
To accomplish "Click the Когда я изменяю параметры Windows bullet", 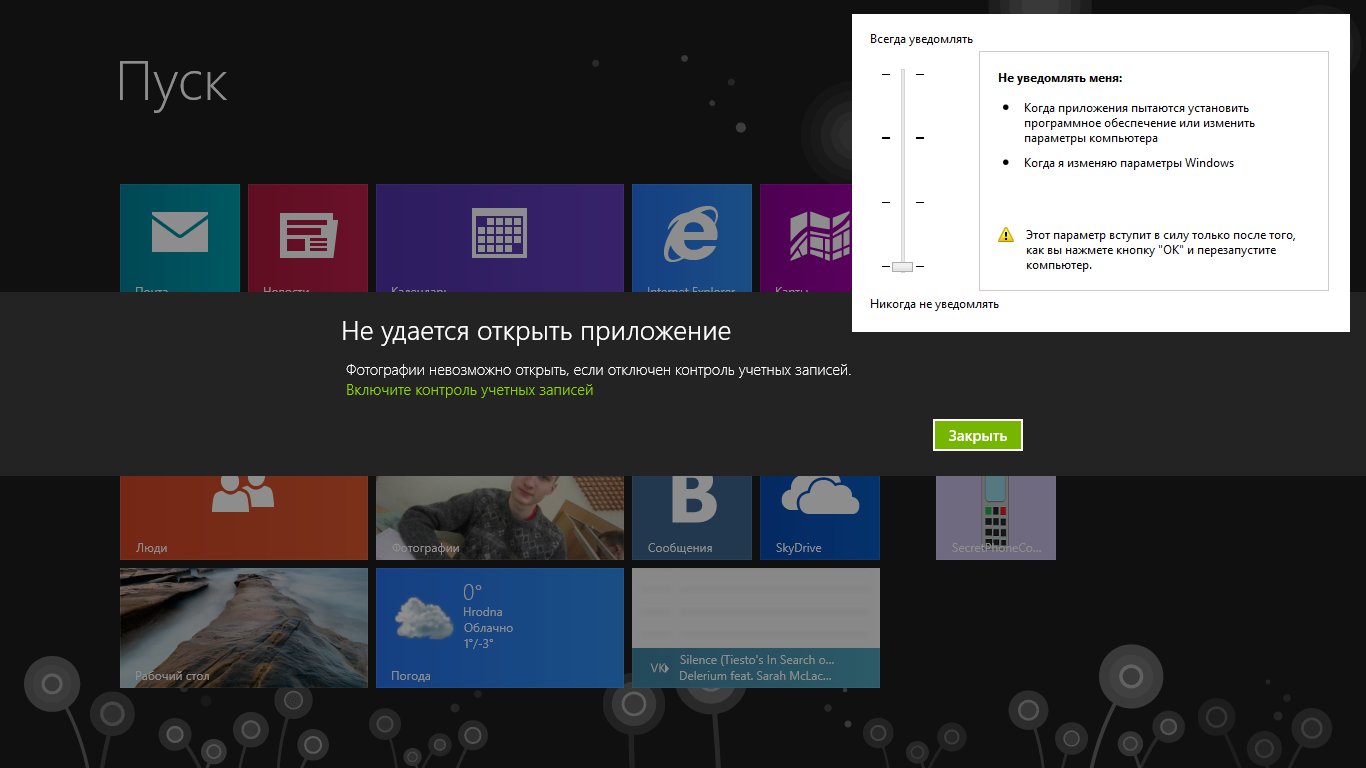I will click(x=1129, y=163).
